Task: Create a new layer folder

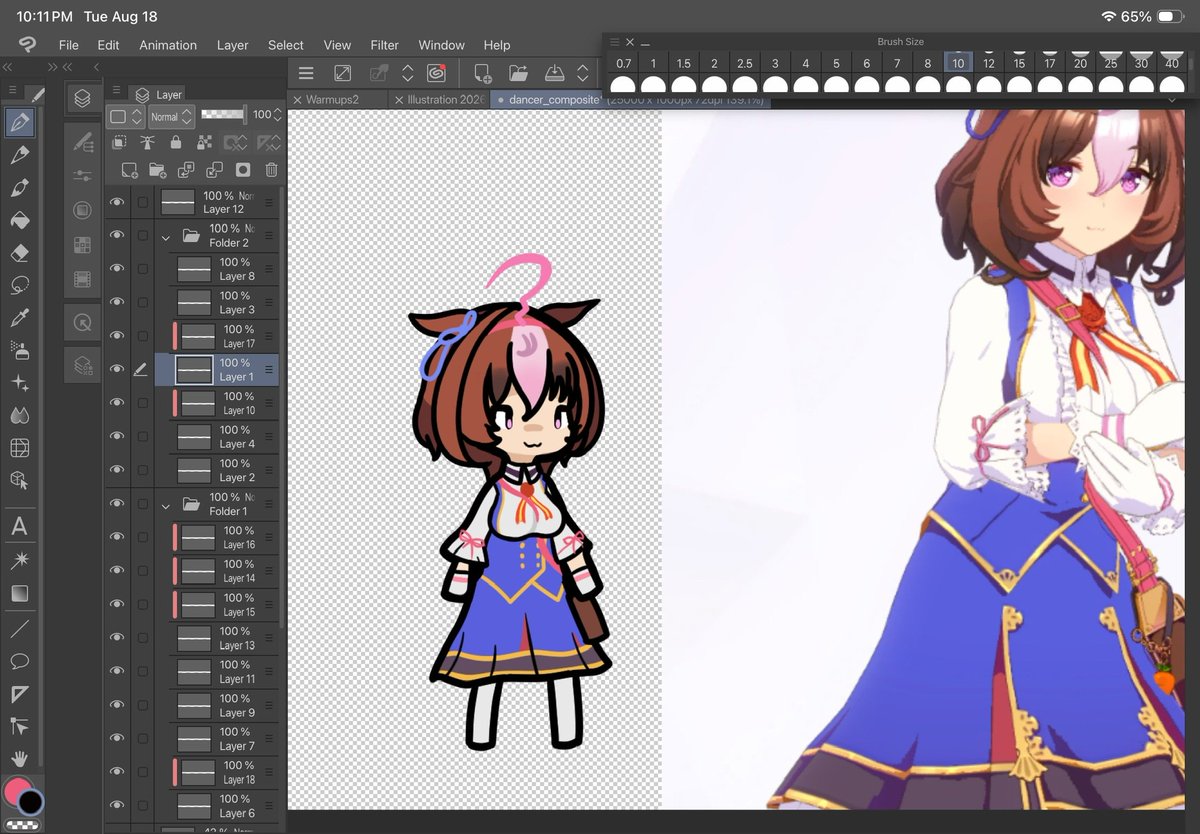Action: click(157, 170)
